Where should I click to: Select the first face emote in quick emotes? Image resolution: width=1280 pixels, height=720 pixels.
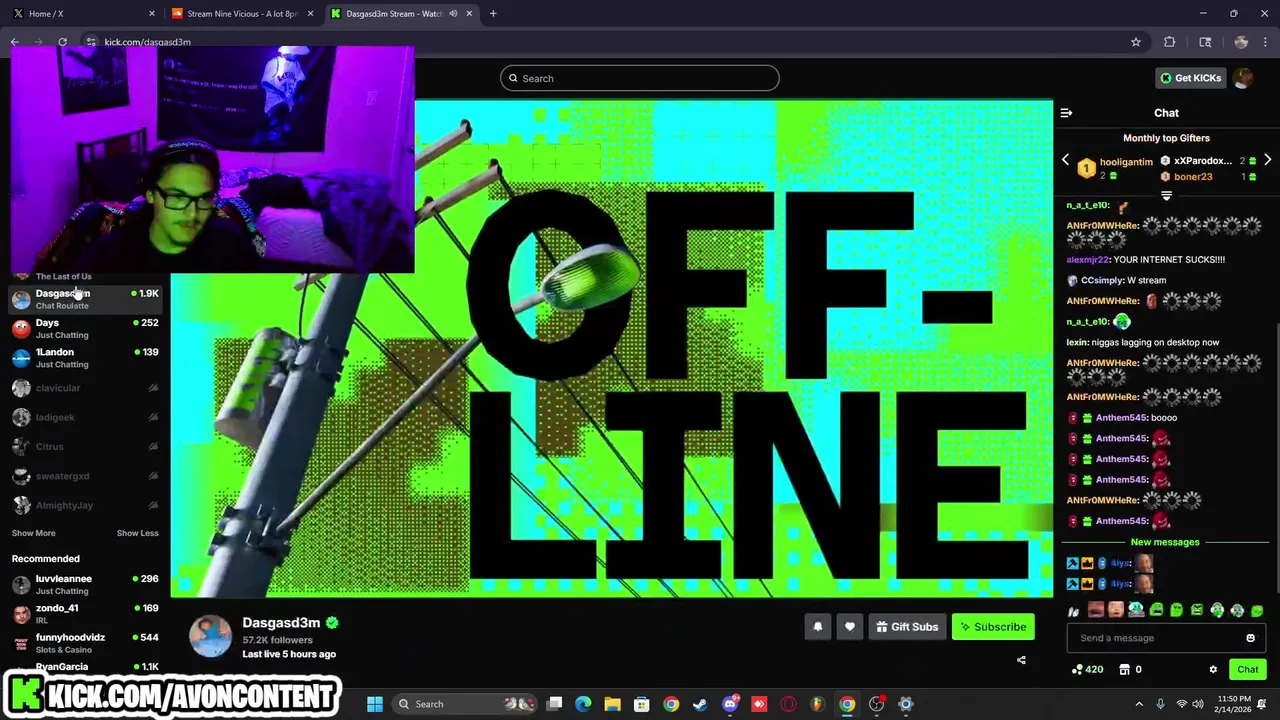pos(1095,610)
